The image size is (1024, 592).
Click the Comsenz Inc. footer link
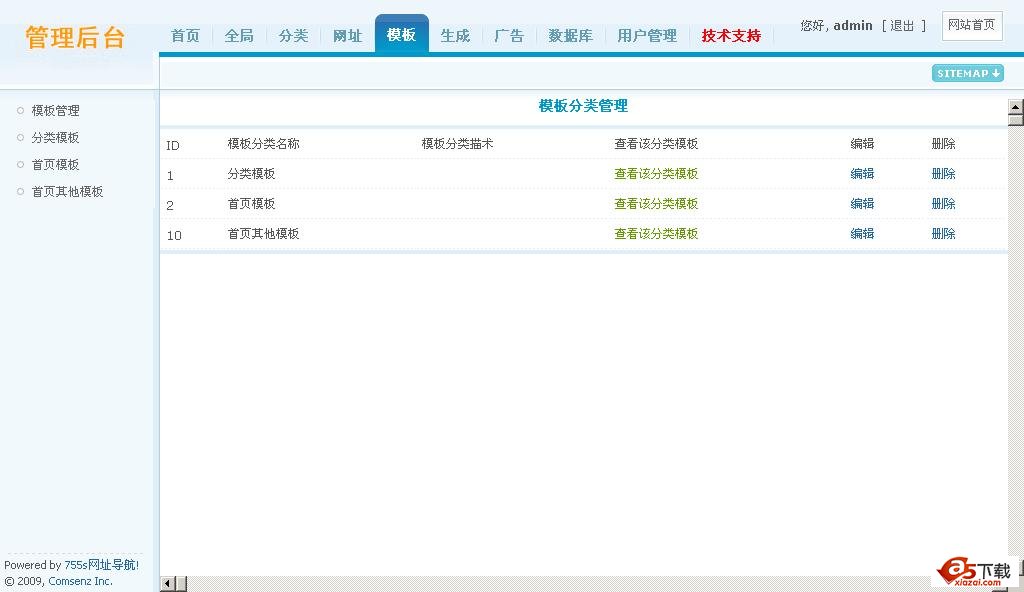click(80, 581)
